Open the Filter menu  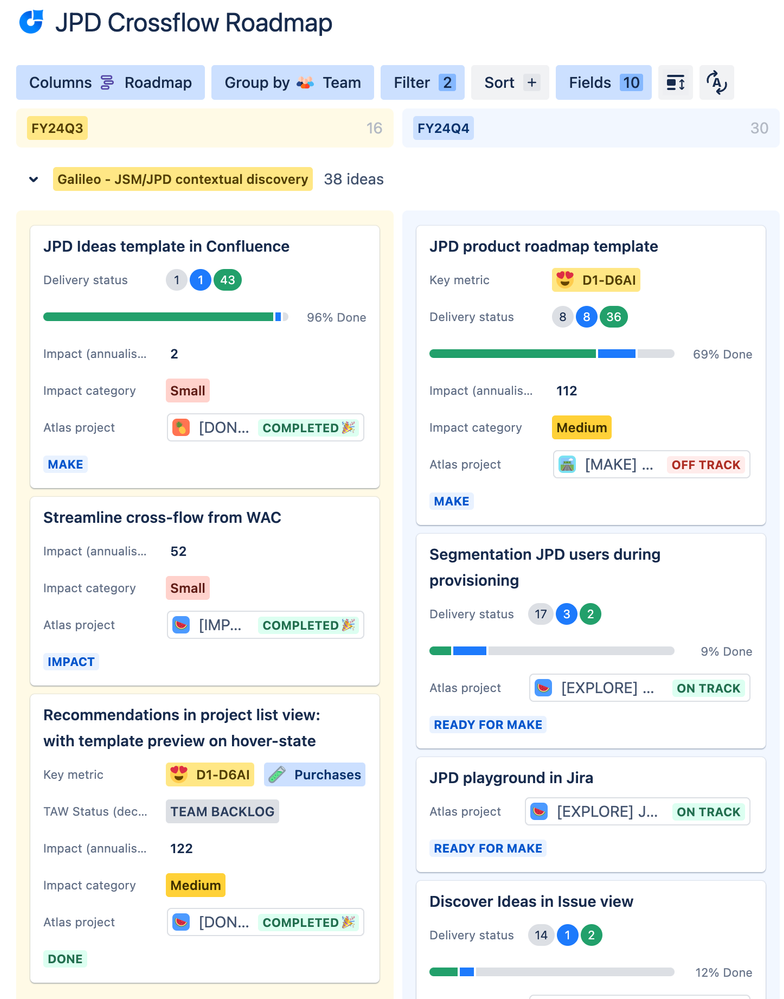point(422,83)
